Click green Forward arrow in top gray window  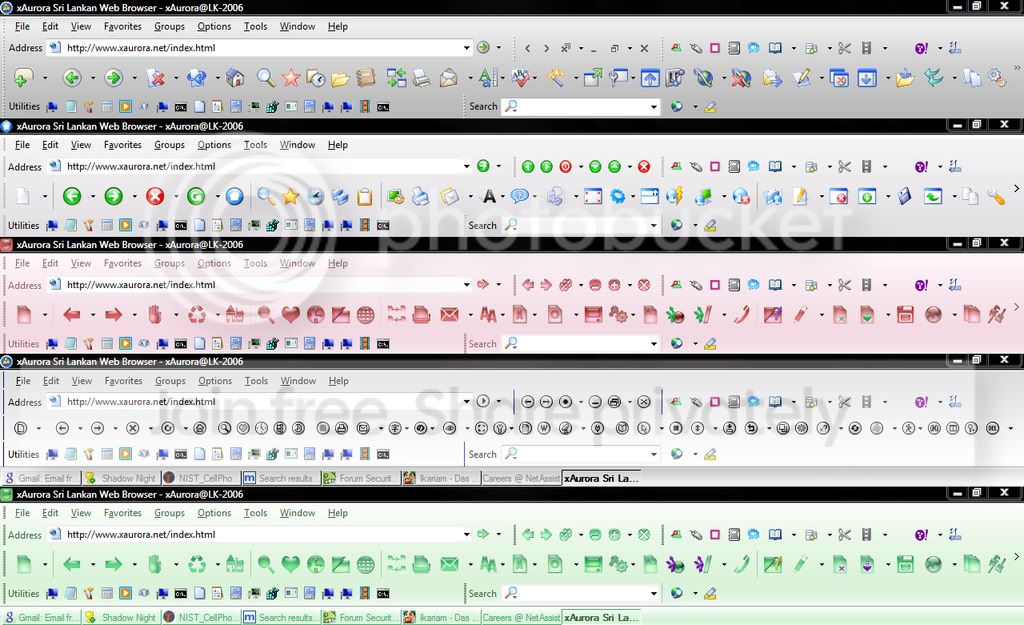tap(114, 78)
